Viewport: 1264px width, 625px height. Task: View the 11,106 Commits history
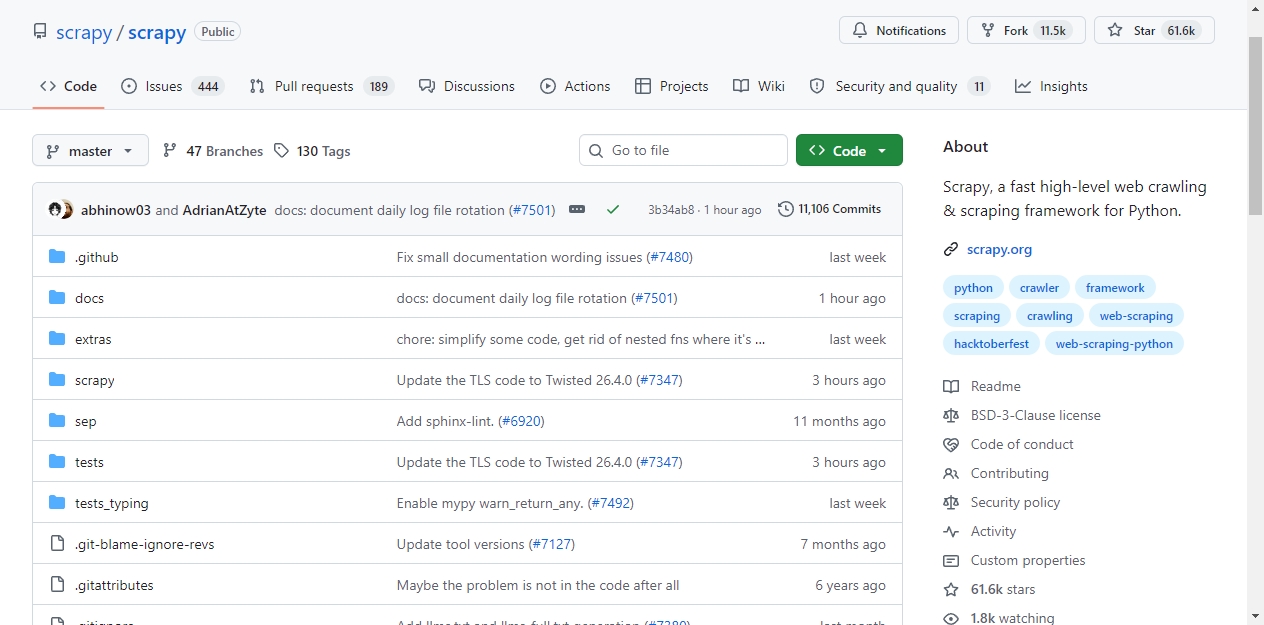coord(830,209)
